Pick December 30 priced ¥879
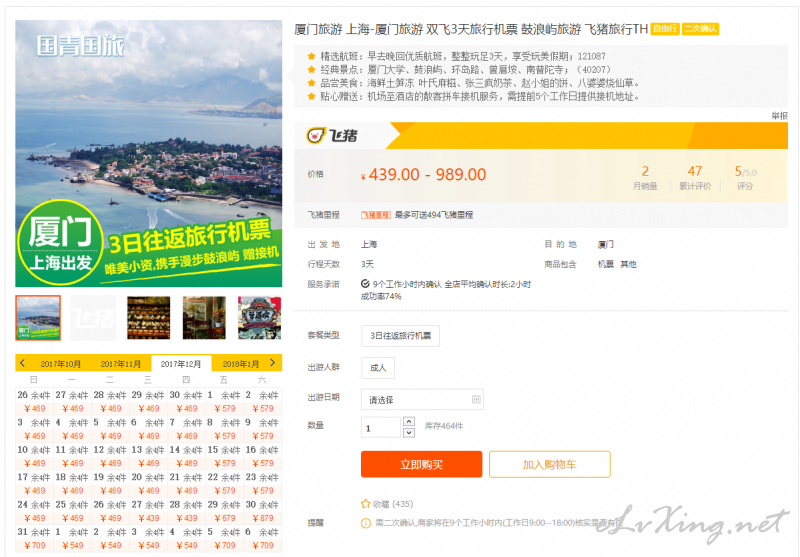The width and height of the screenshot is (800, 557). point(263,511)
